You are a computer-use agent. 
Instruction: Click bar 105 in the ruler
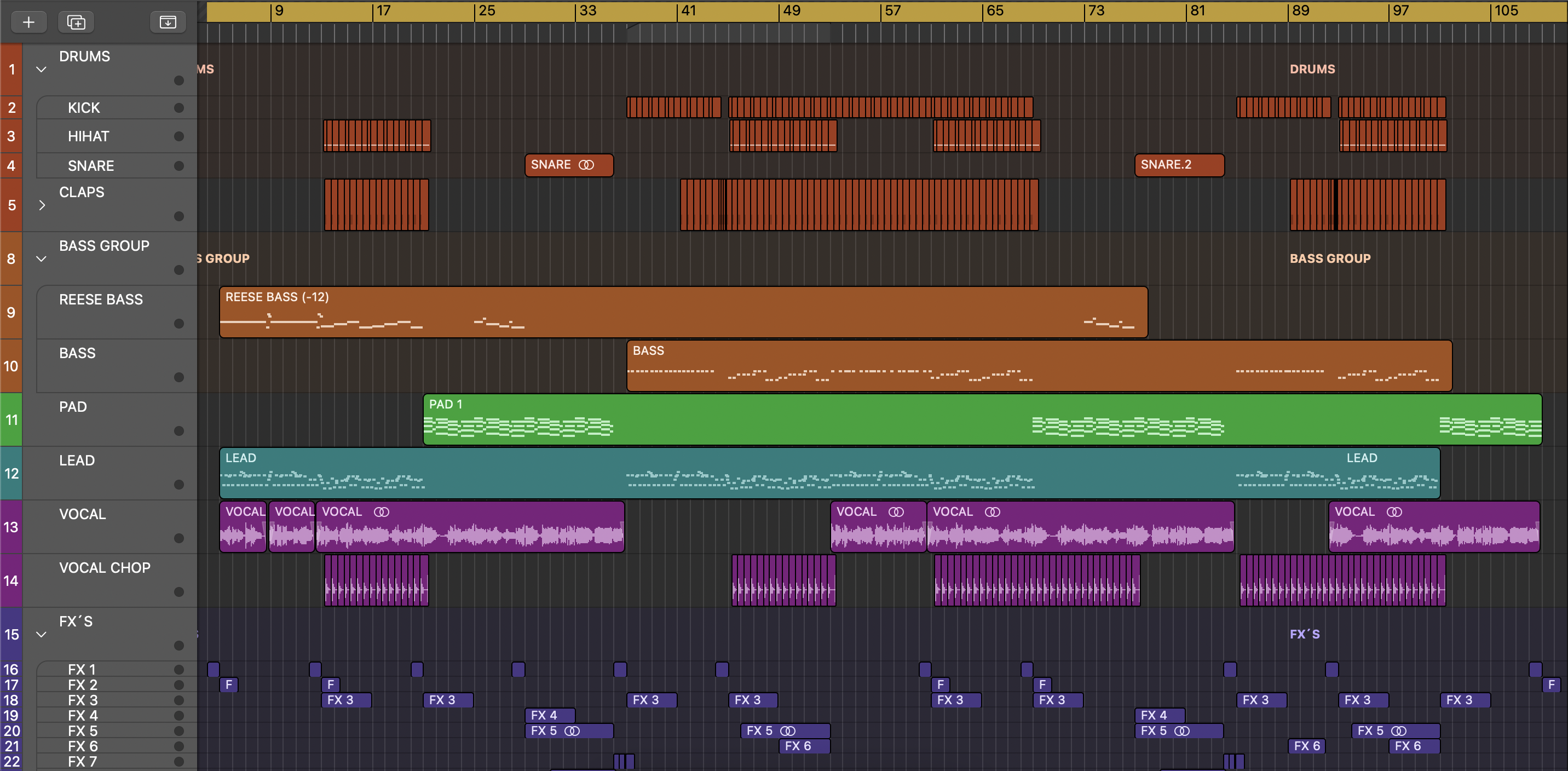point(1506,11)
